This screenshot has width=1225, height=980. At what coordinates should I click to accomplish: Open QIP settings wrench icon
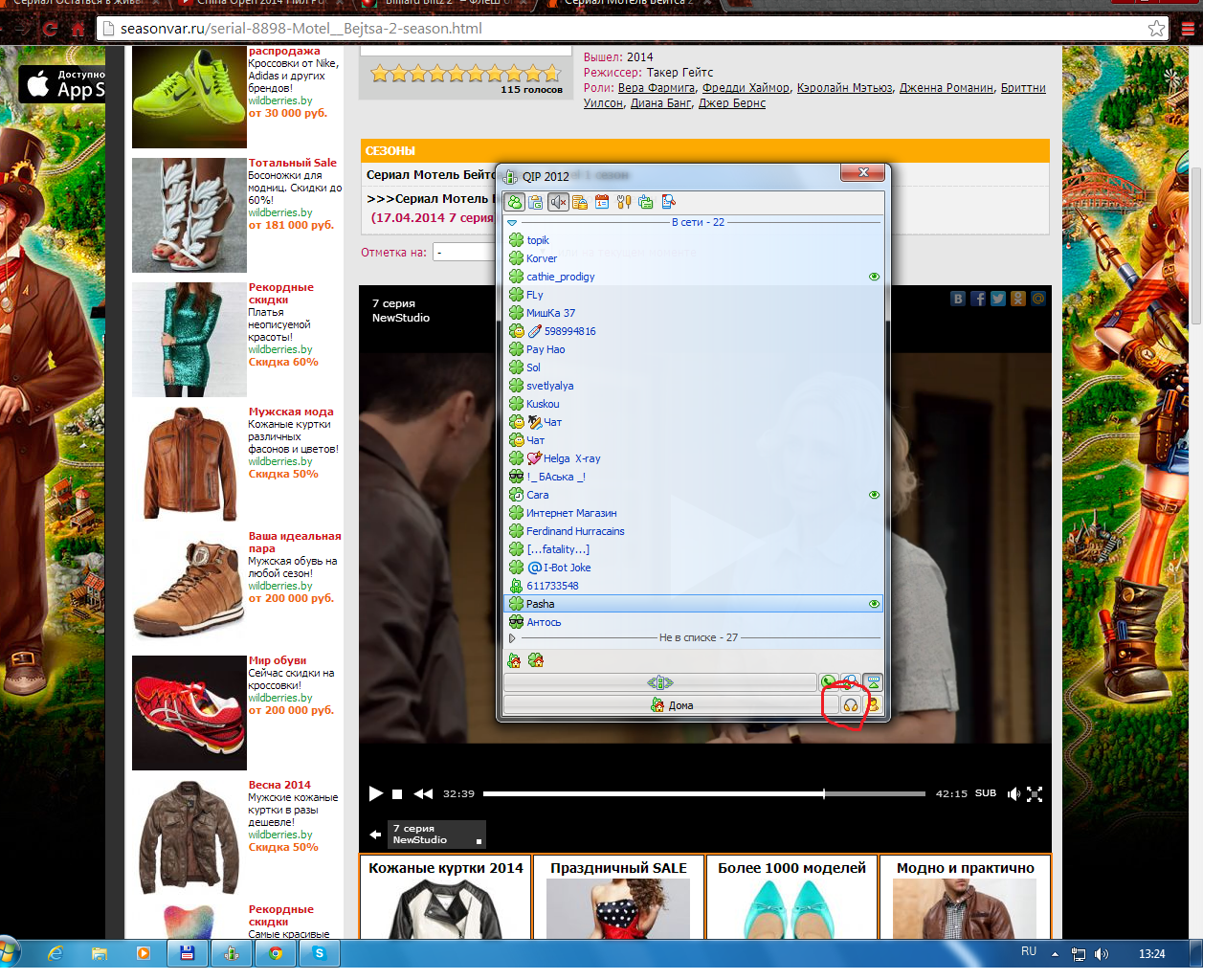click(x=624, y=202)
